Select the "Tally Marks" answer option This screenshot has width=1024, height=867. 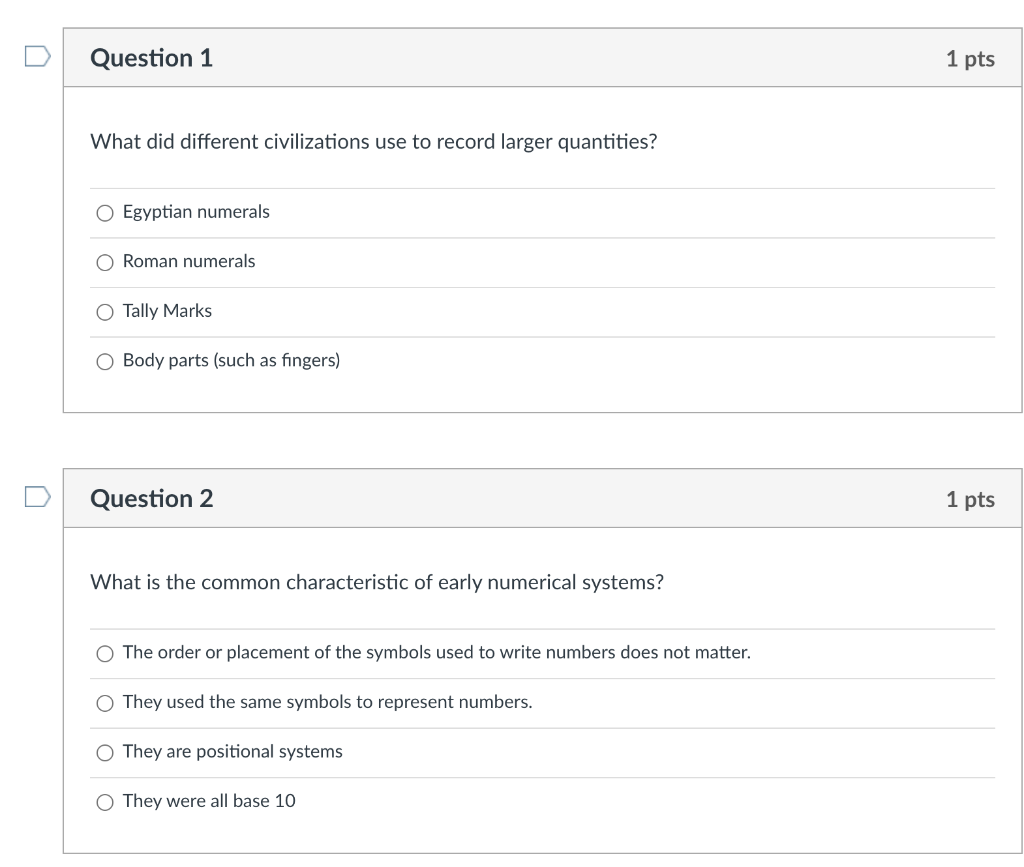click(105, 311)
